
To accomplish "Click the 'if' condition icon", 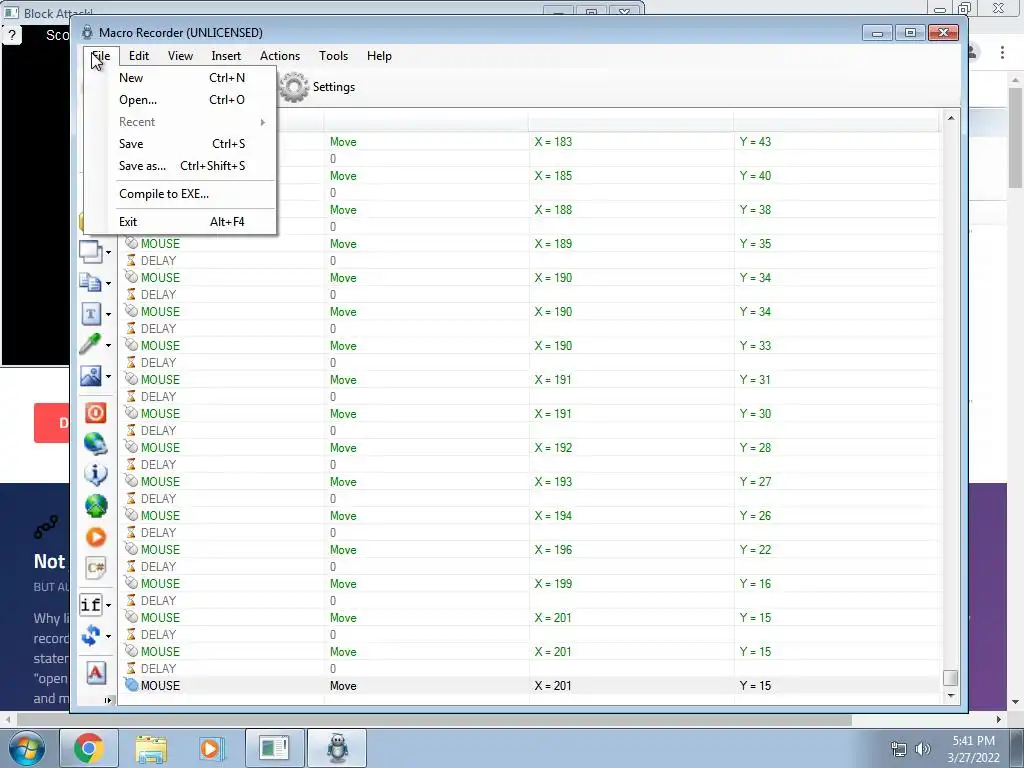I will [x=90, y=605].
